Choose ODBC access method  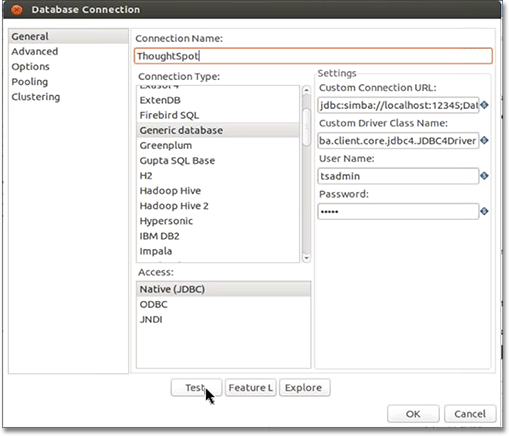223,304
